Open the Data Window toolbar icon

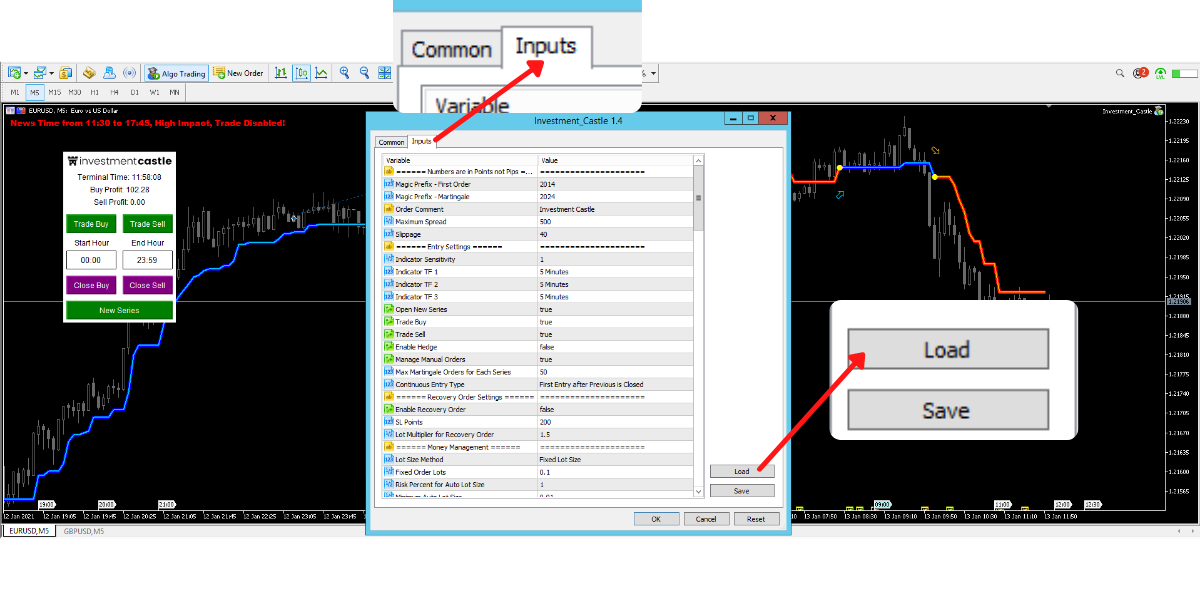(x=89, y=73)
